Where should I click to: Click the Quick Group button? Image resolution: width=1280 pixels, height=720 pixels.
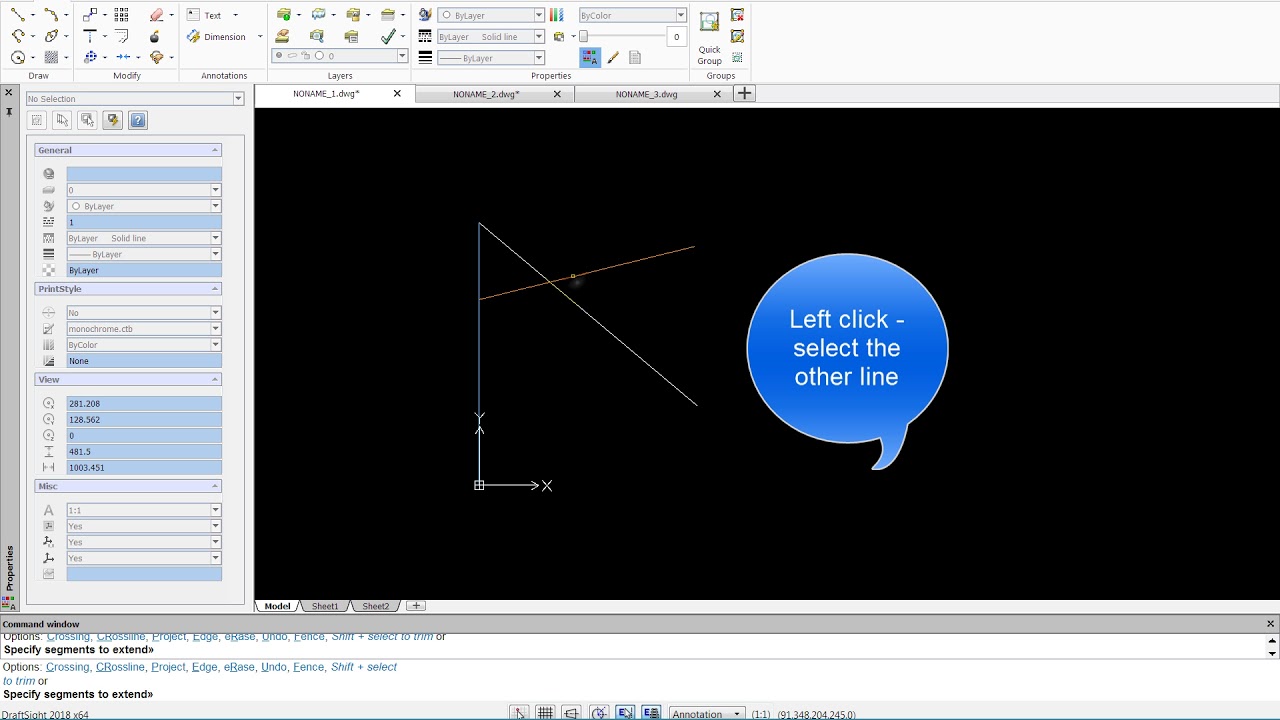(709, 38)
